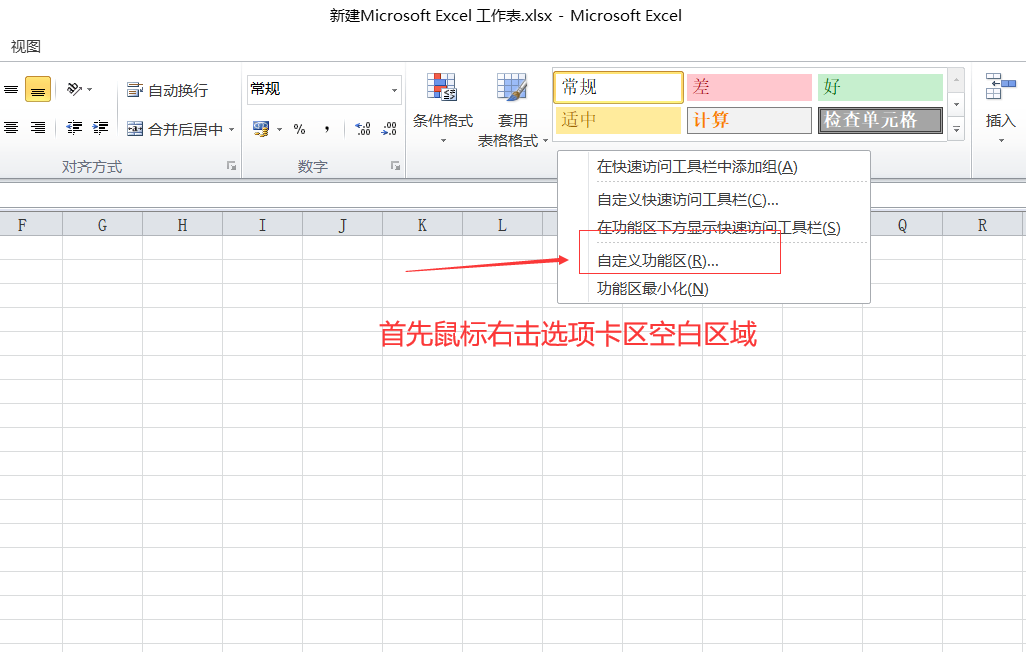Increase decimal places icon
1026x652 pixels.
tap(363, 129)
